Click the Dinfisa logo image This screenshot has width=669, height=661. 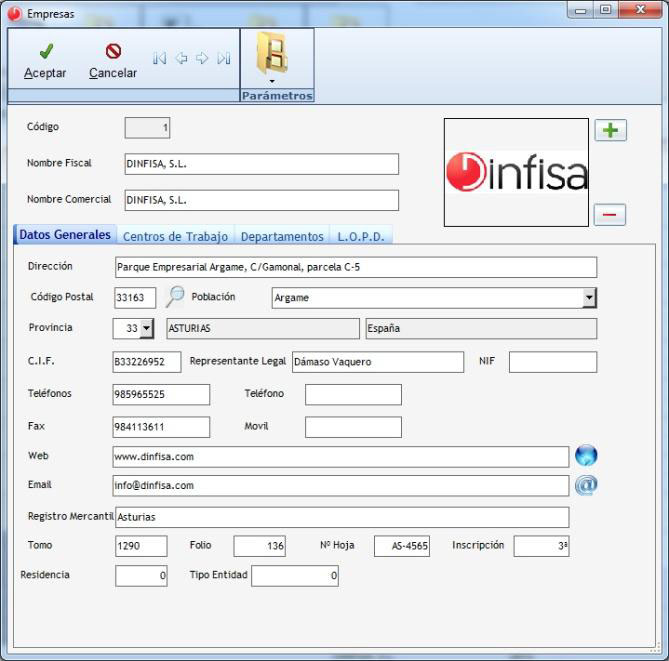pos(516,172)
